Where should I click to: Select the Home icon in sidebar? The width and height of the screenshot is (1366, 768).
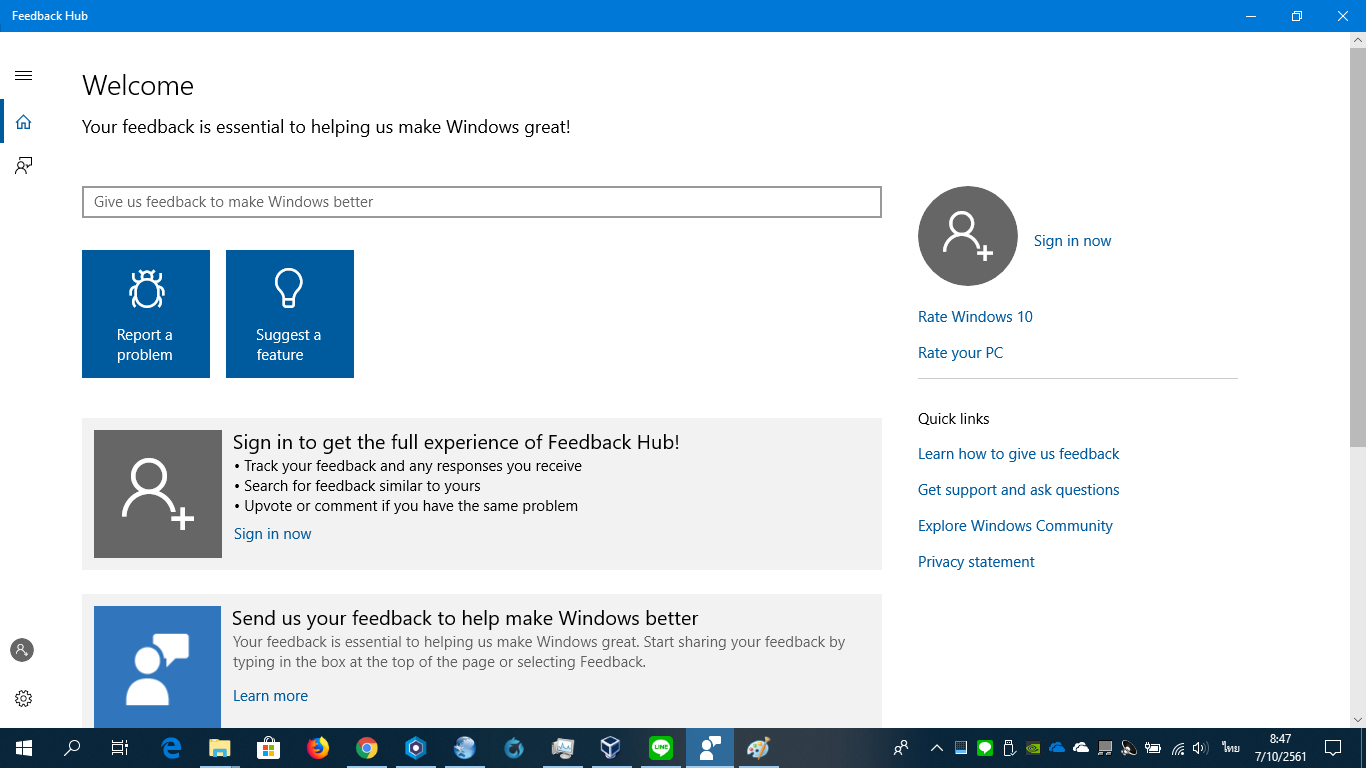click(x=24, y=122)
